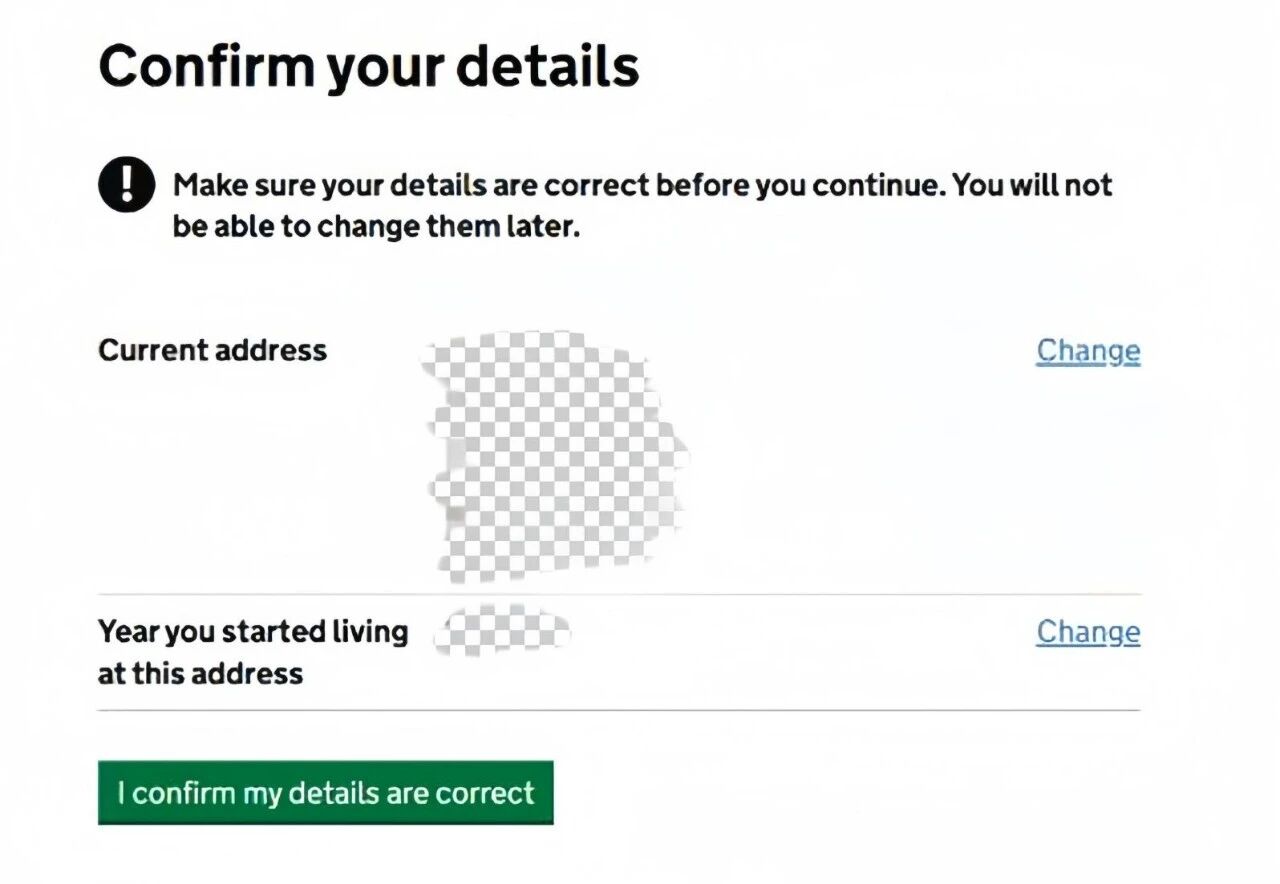Open Change link for Current address
1280x884 pixels.
[1087, 351]
